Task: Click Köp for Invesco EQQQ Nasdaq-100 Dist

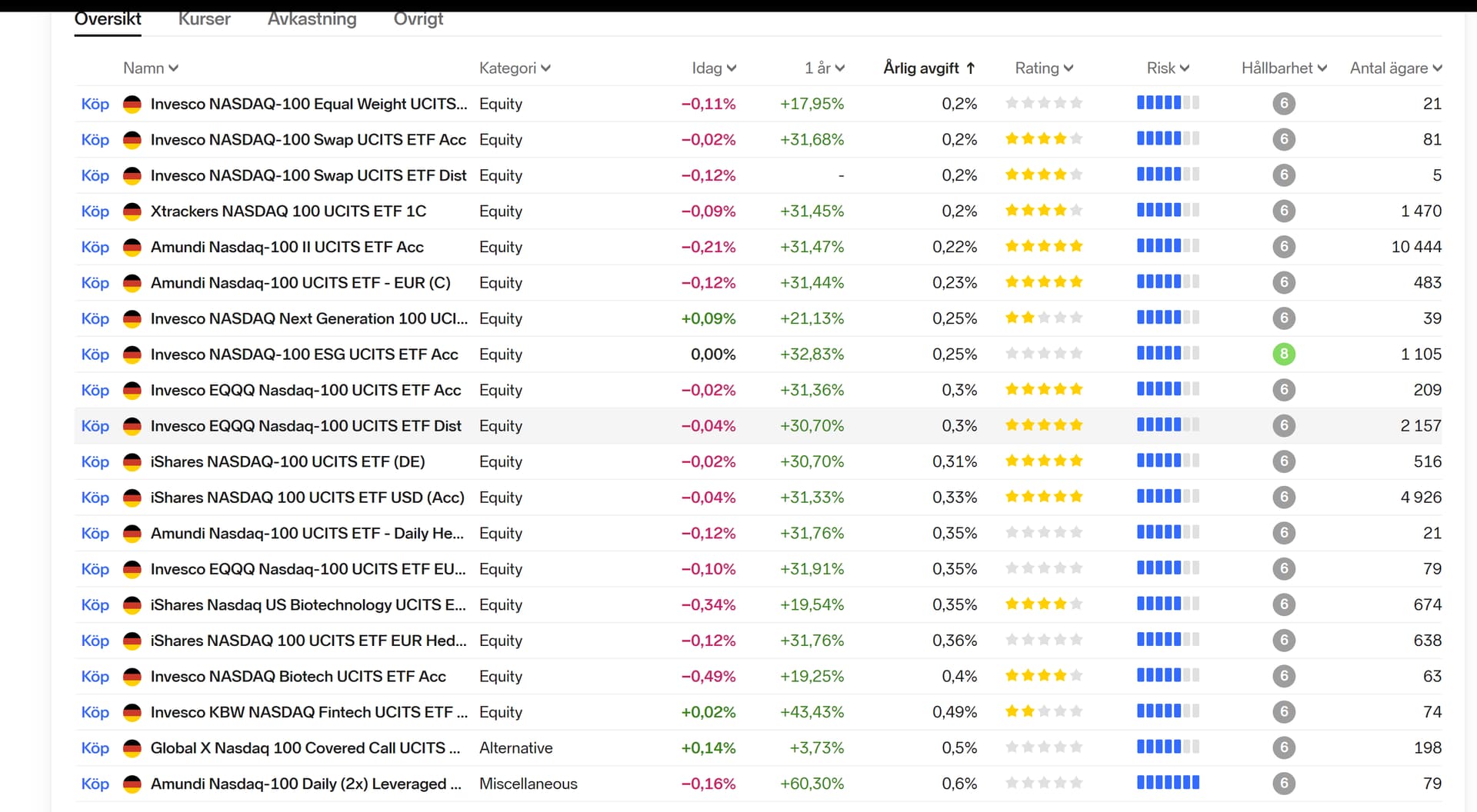Action: [x=95, y=426]
